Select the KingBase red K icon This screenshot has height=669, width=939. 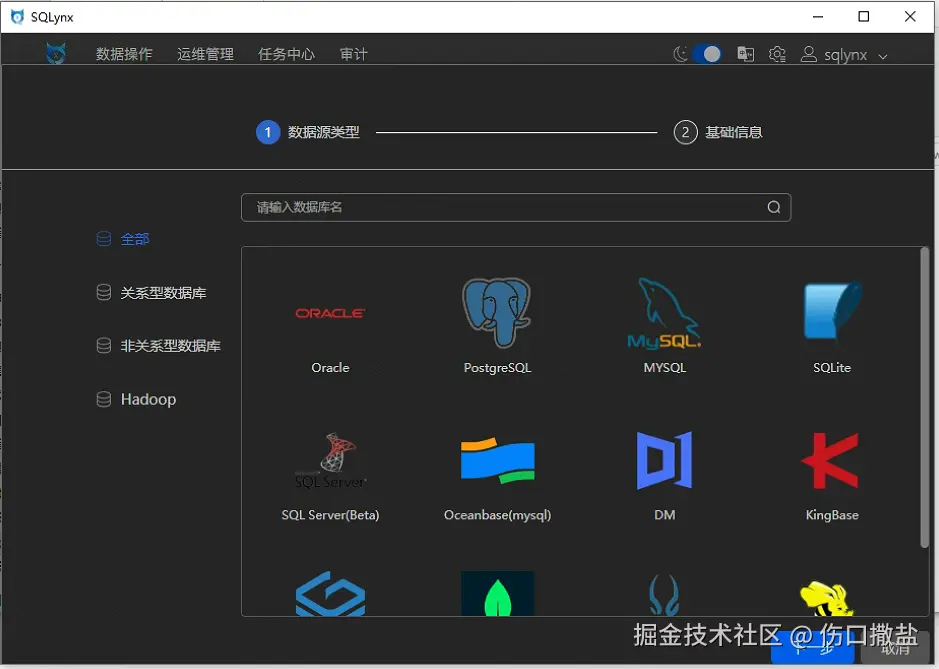click(x=831, y=461)
